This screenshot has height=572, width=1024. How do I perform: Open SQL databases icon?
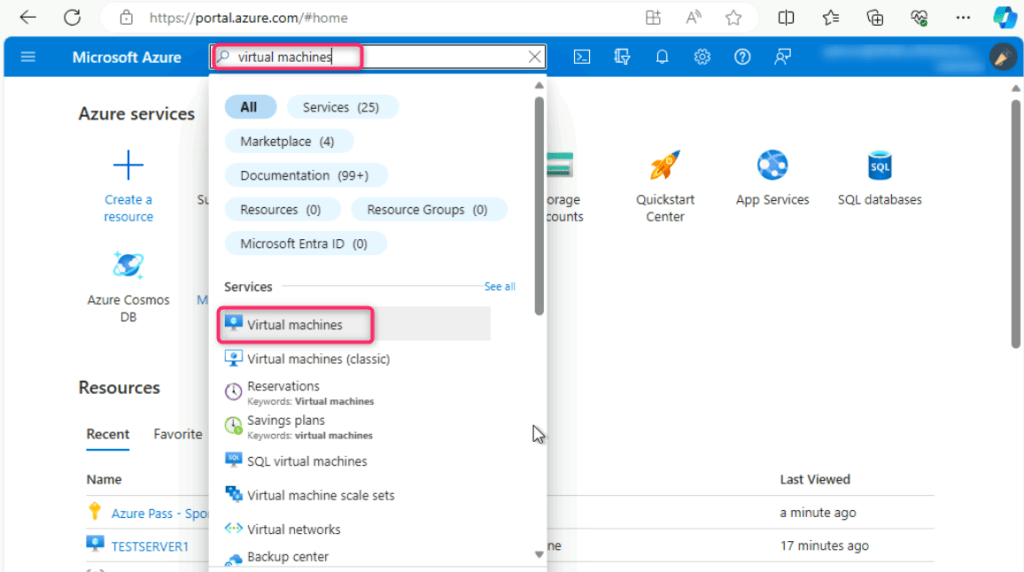coord(879,165)
